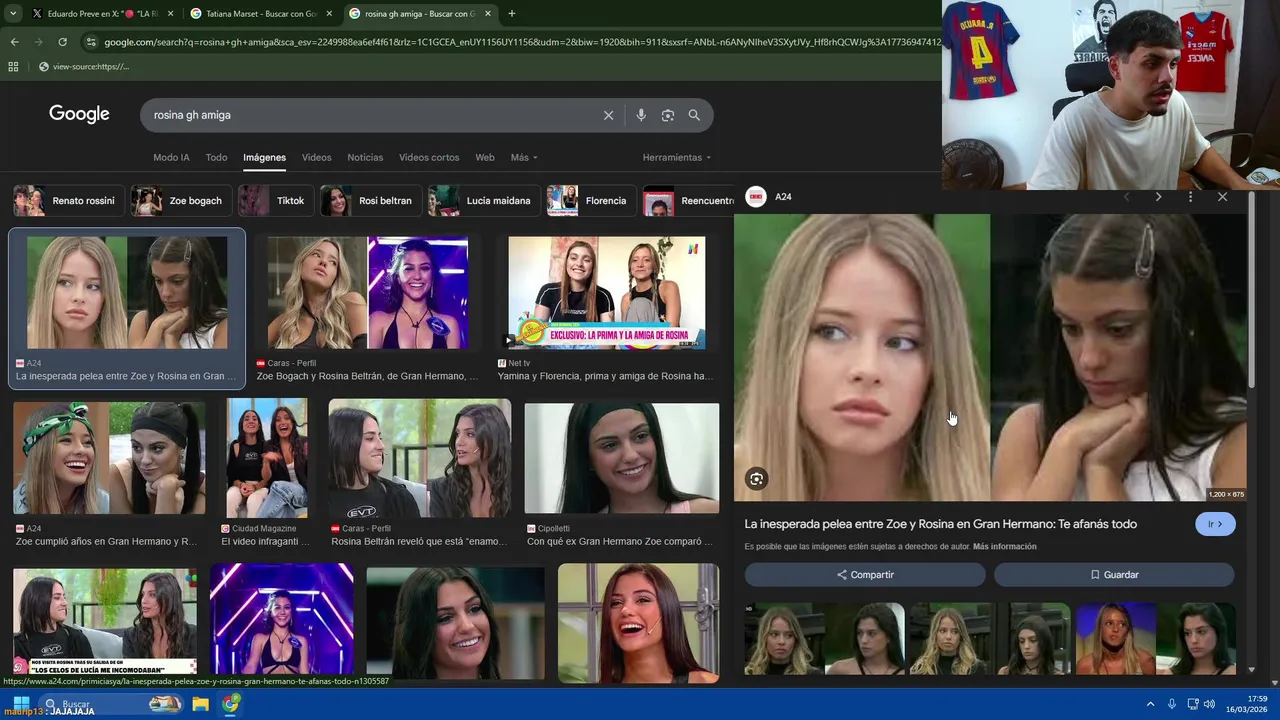Screen dimensions: 1280x720
Task: Select the Lucia maidana chip
Action: [482, 201]
